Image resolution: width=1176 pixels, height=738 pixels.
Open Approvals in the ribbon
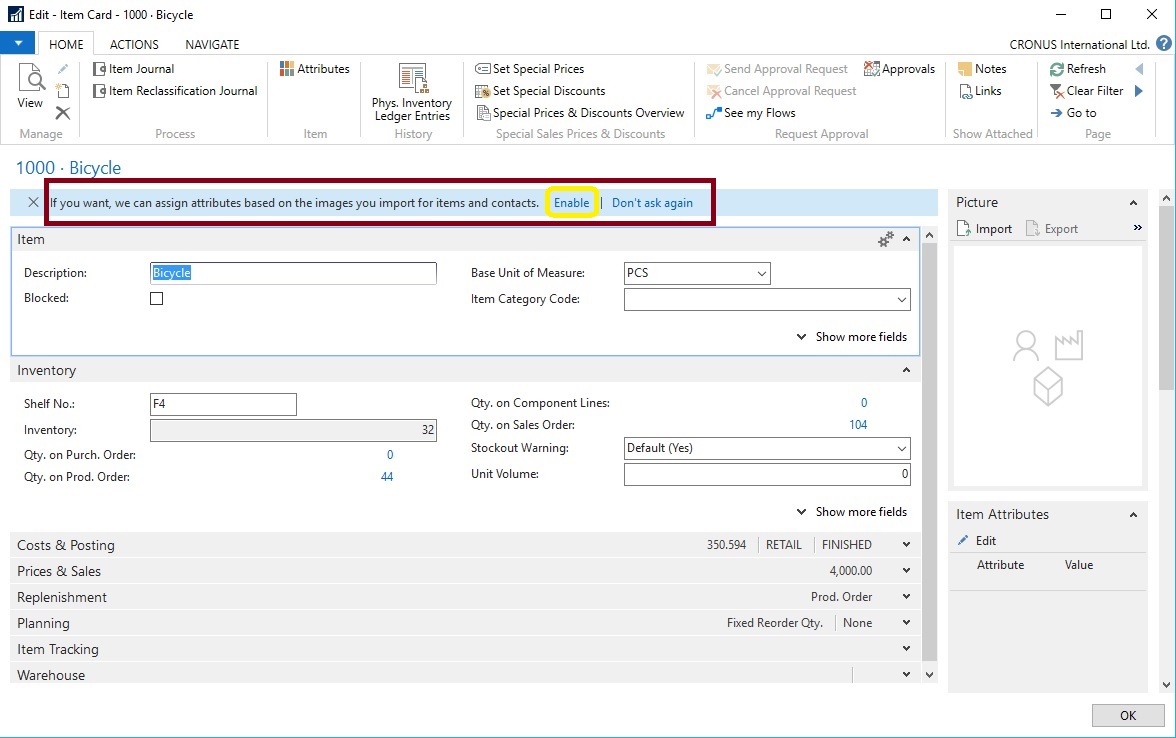click(x=899, y=69)
